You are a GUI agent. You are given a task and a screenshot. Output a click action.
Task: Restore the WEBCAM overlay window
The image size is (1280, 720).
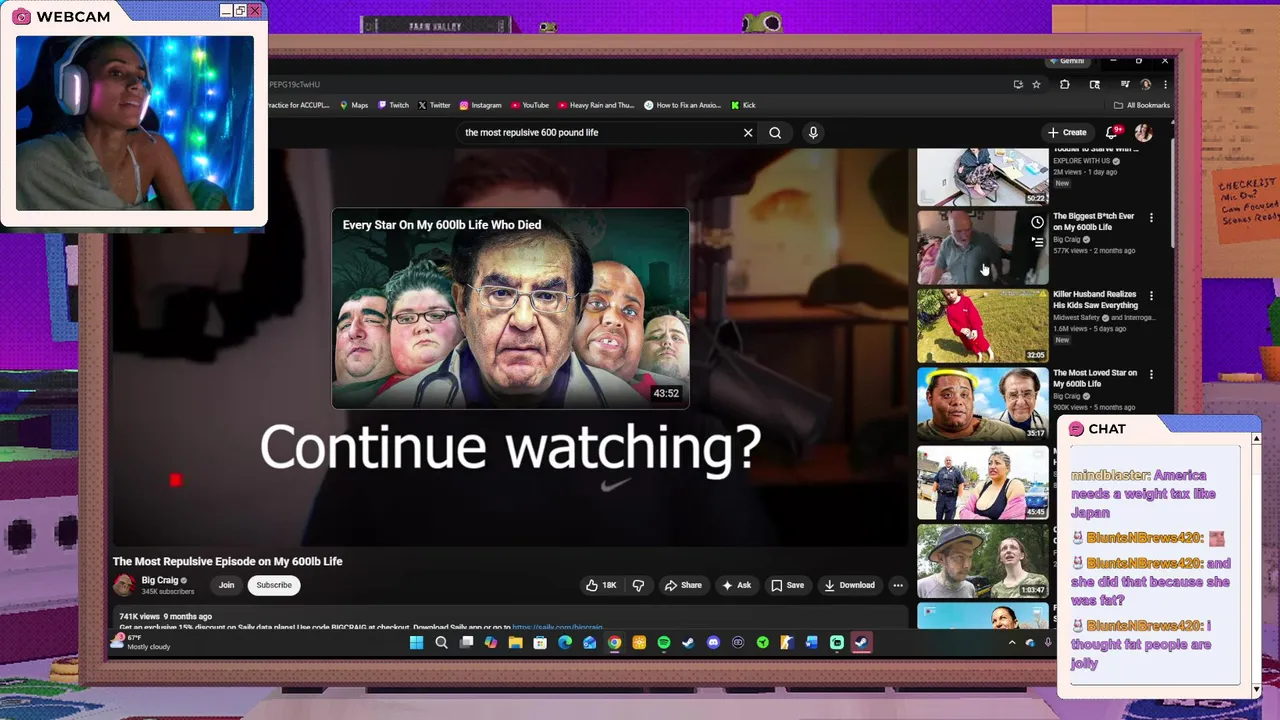pos(240,11)
